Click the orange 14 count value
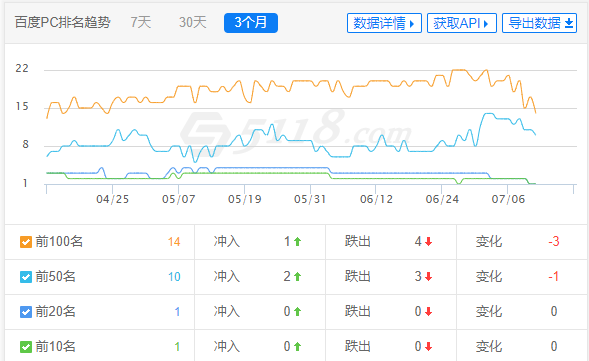Screen dimensions: 589x361 (x=174, y=242)
